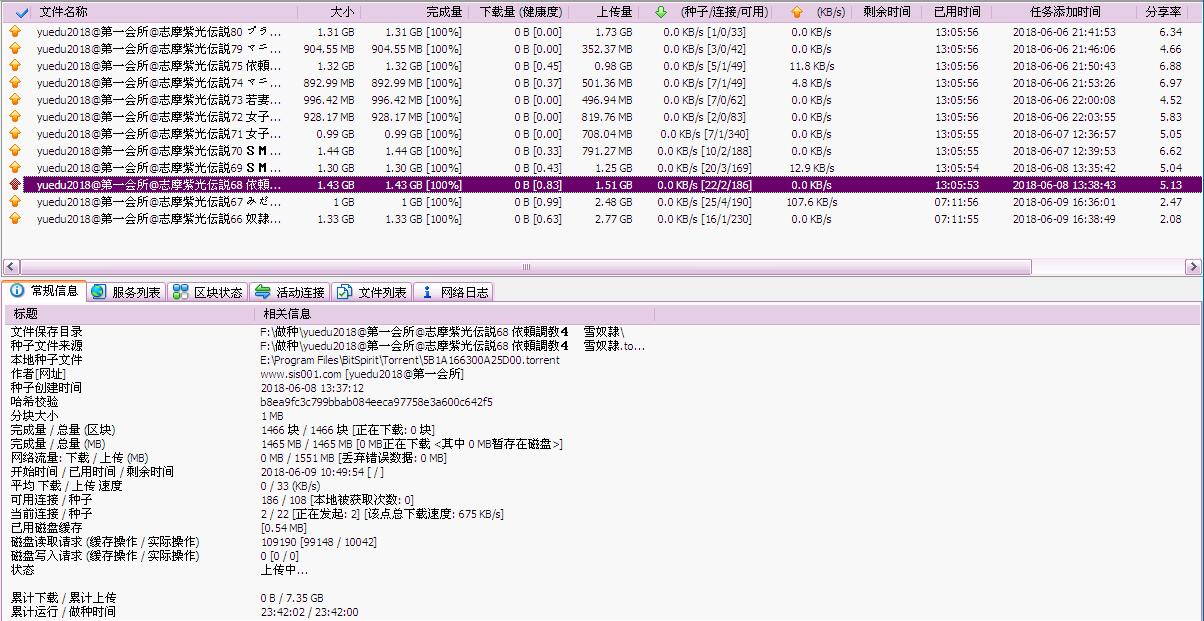Click the 任务添加时间 column header
1204x621 pixels.
pyautogui.click(x=1064, y=12)
